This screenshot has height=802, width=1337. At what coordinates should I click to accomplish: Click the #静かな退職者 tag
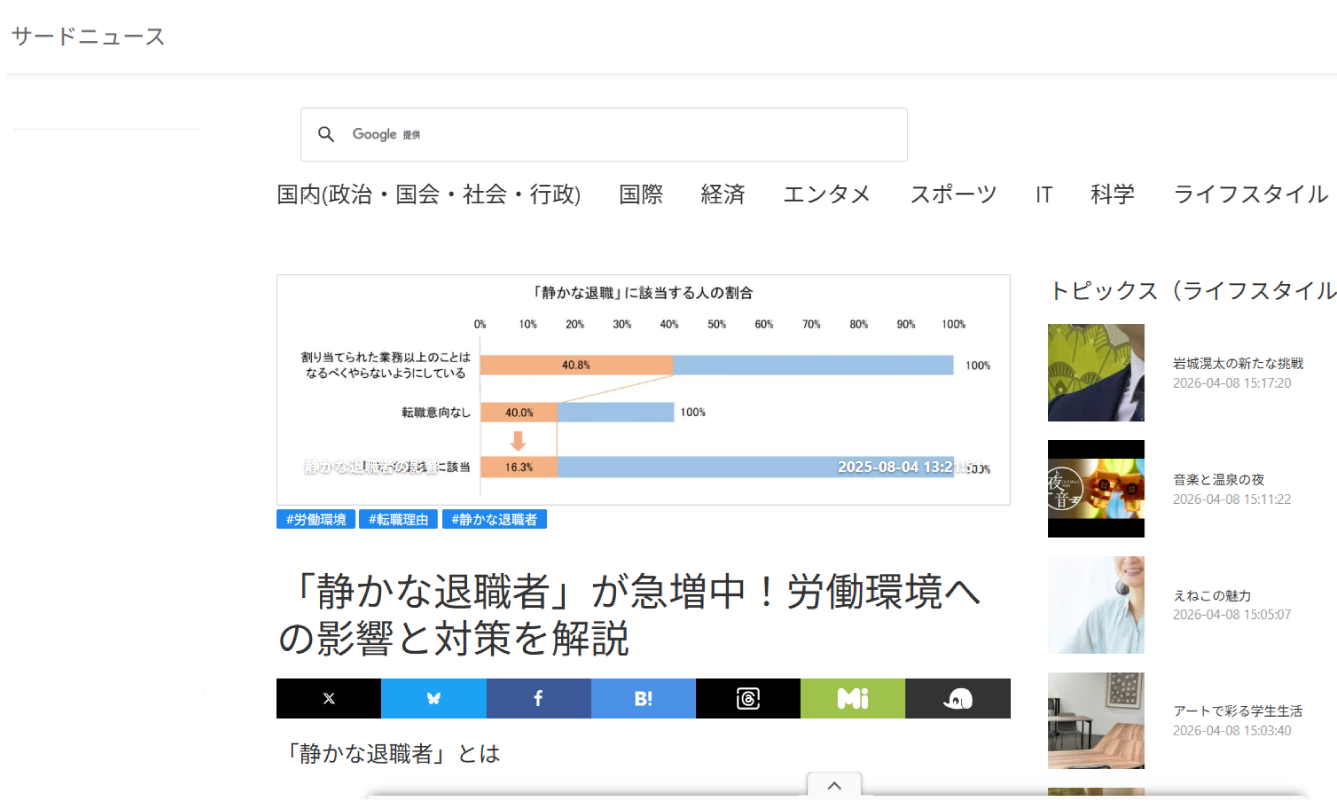494,520
